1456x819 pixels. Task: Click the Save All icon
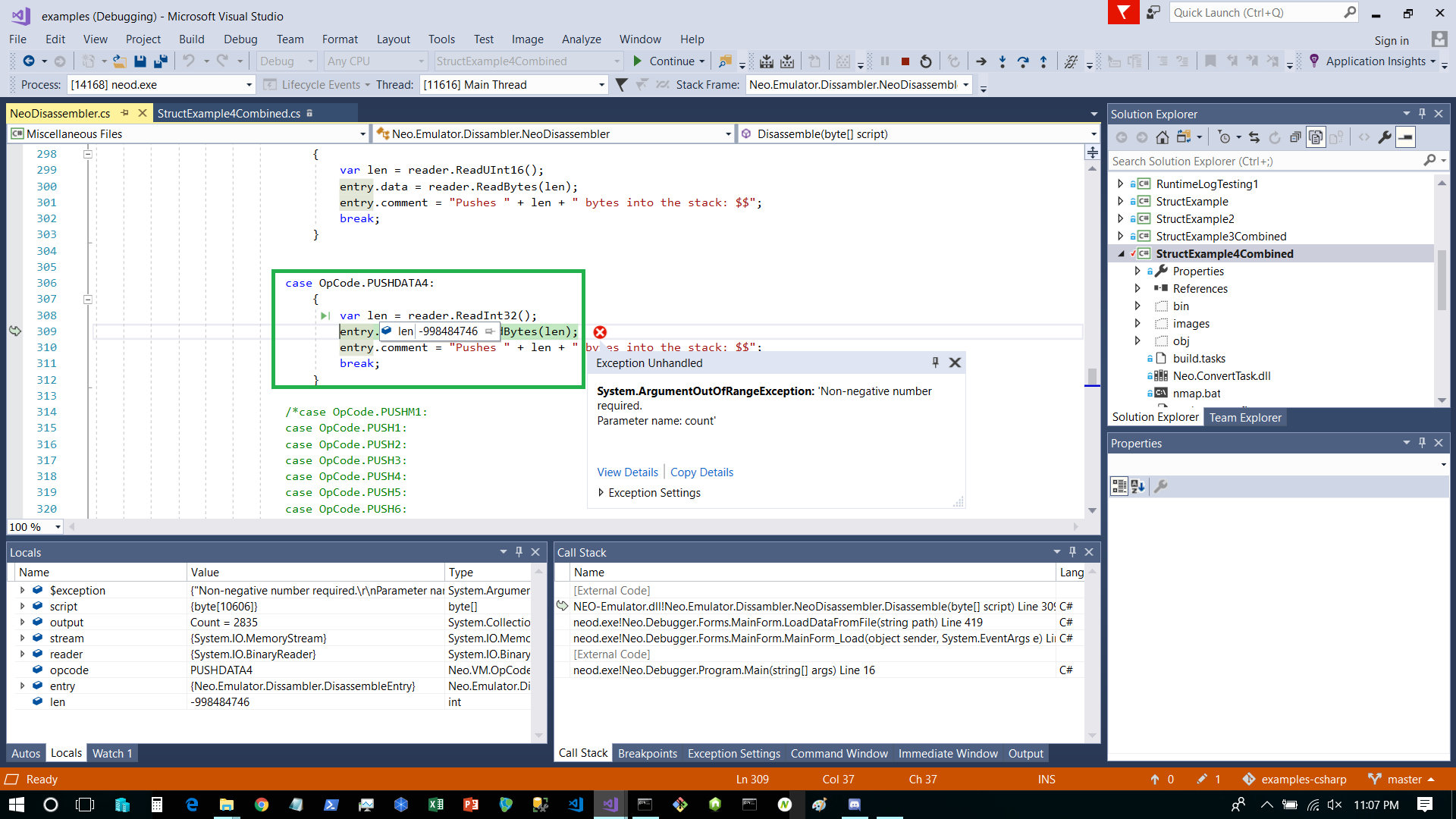[160, 61]
